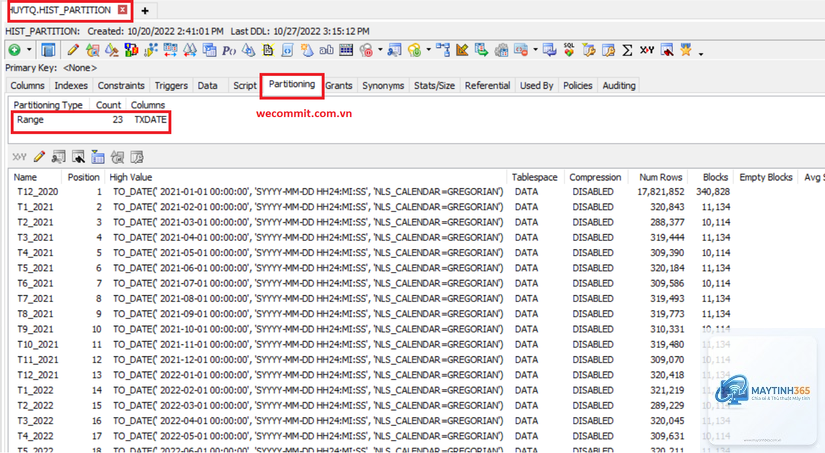Click the gray gear with table icon
This screenshot has height=453, width=825.
(501, 50)
